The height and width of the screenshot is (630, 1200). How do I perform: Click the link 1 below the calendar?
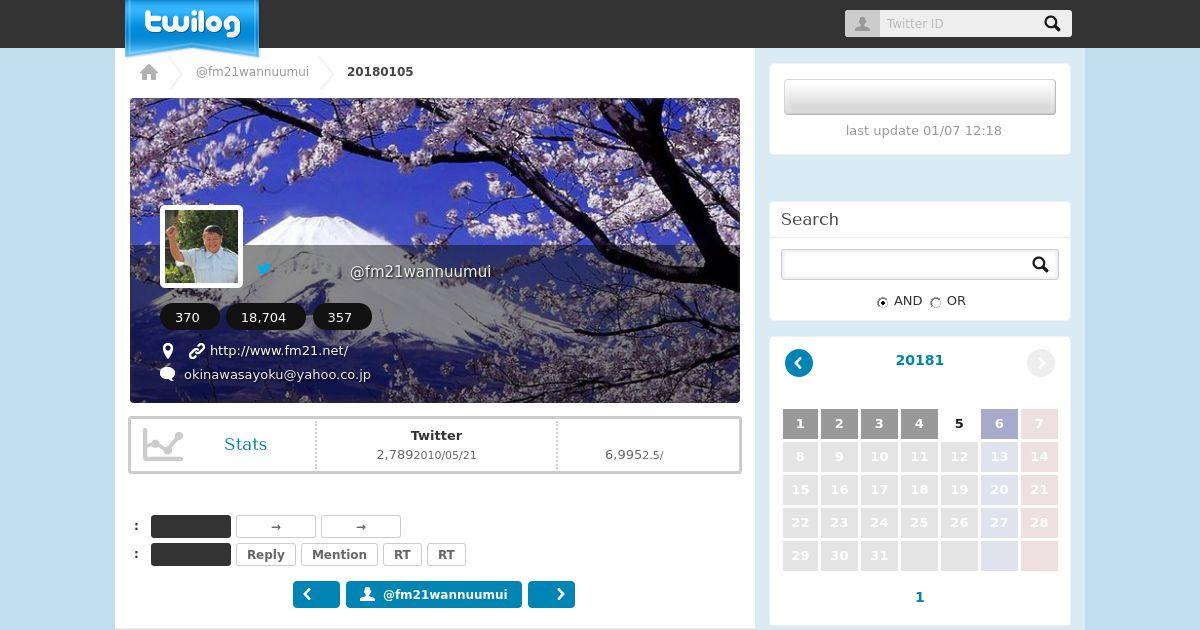(920, 597)
